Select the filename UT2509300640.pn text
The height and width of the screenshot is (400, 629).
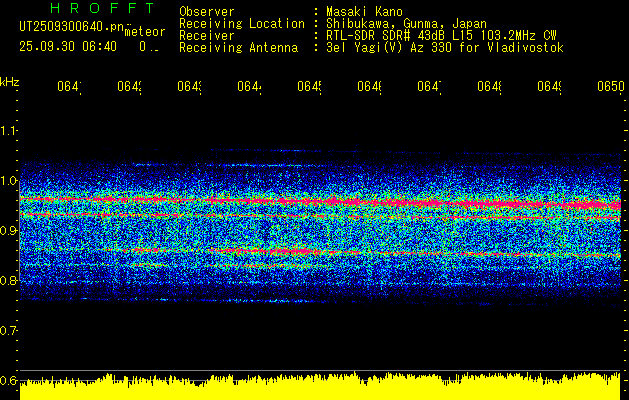click(x=72, y=27)
